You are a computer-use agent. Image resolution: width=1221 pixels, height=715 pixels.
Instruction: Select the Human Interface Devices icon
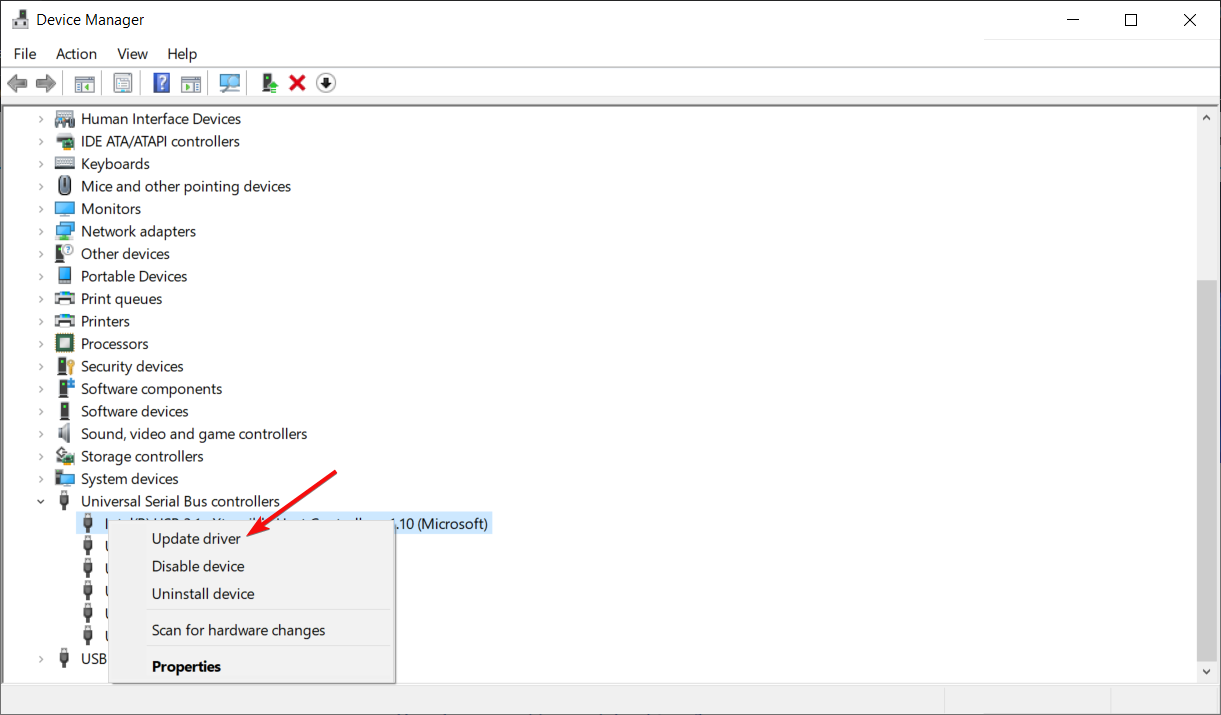65,119
